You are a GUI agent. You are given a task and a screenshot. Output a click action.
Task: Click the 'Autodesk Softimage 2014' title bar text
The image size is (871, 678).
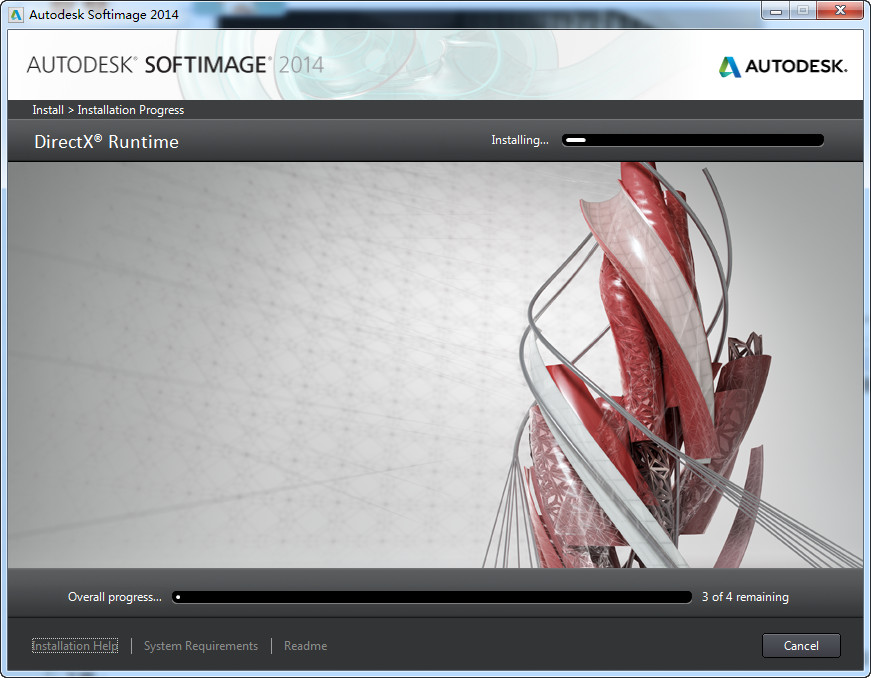pyautogui.click(x=104, y=14)
